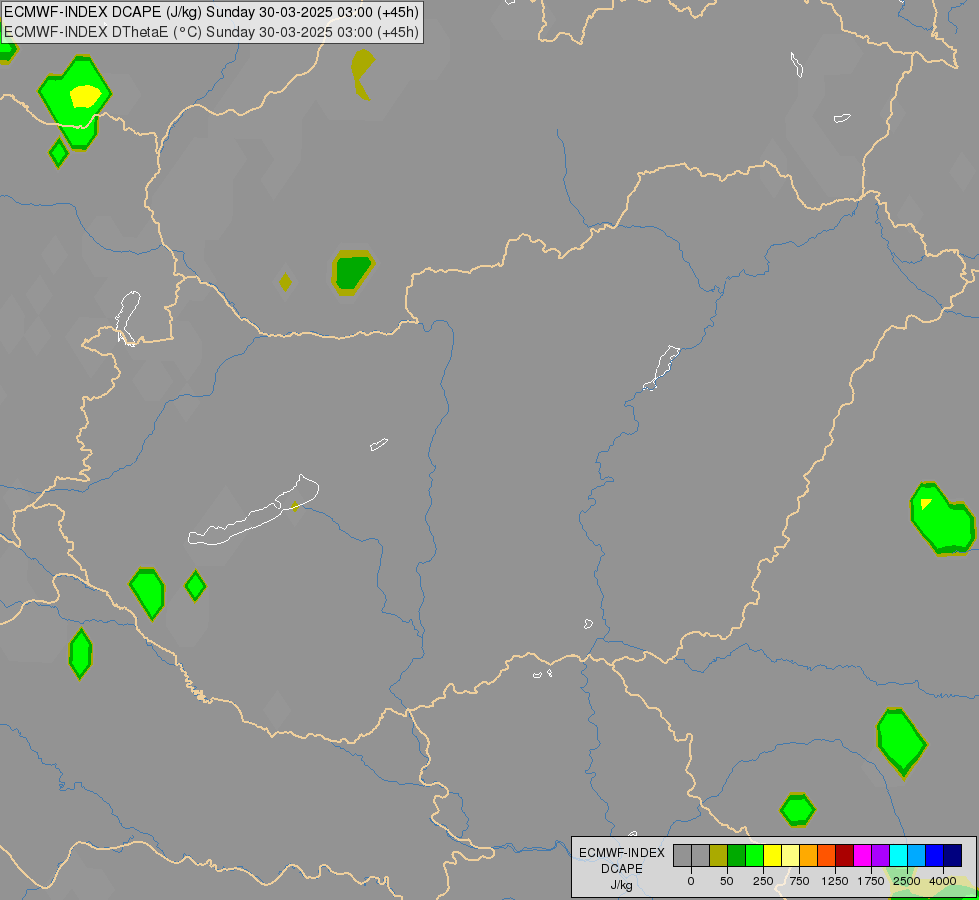
Task: Click the large yellow core of the green DCAPE blob
Action: pyautogui.click(x=85, y=96)
